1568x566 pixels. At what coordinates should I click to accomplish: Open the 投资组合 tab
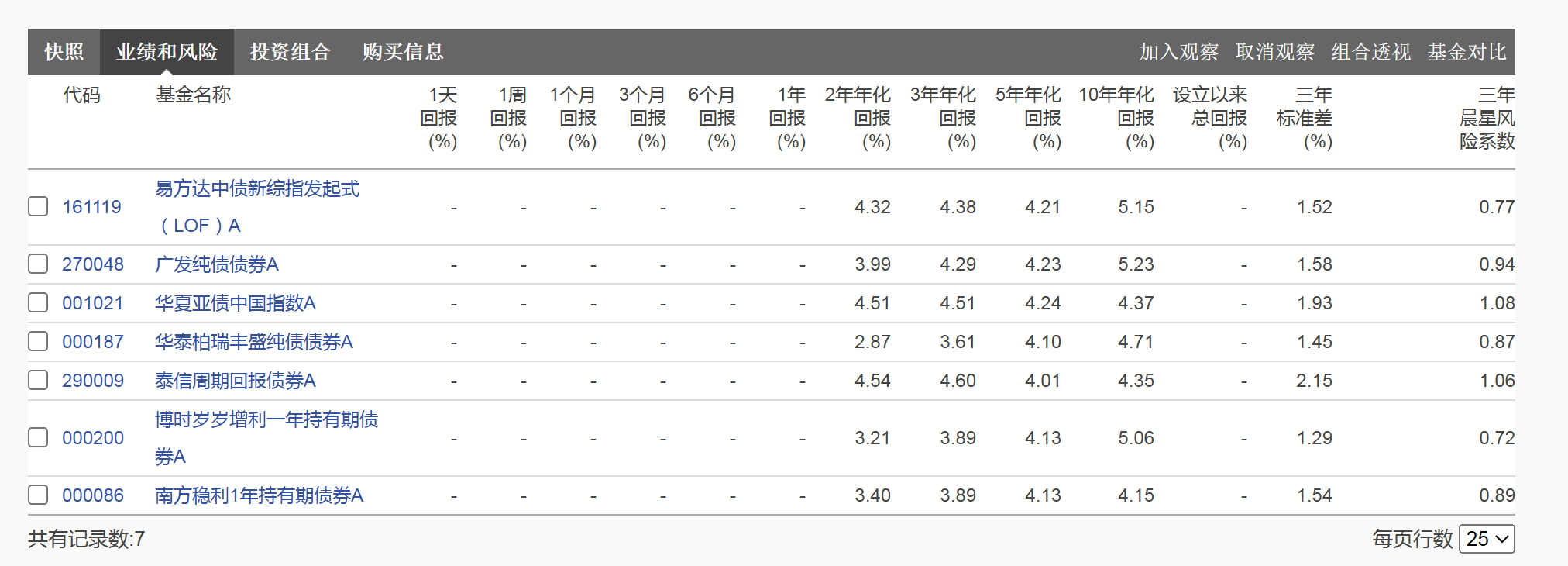pos(290,52)
